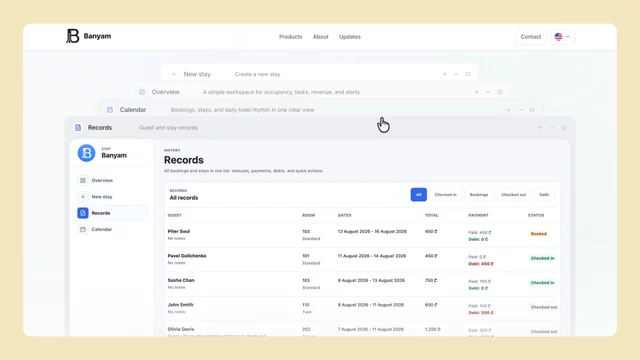Click the Calendar window bar icon

pyautogui.click(x=110, y=109)
